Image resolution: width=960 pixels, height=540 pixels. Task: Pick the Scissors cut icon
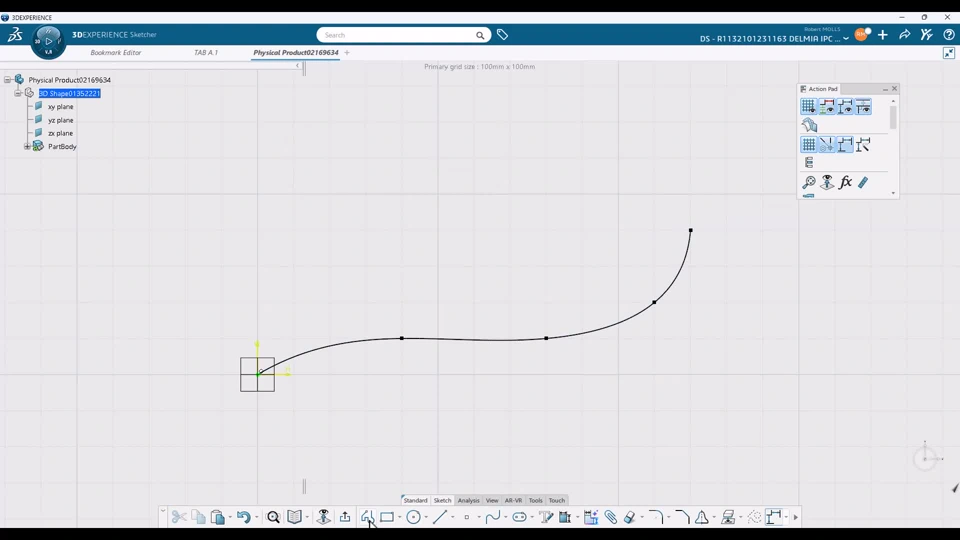pos(179,517)
